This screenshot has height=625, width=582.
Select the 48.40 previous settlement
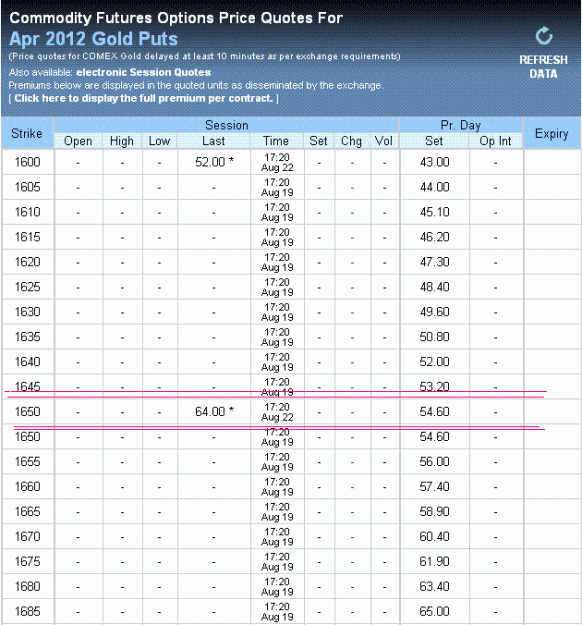(x=435, y=287)
